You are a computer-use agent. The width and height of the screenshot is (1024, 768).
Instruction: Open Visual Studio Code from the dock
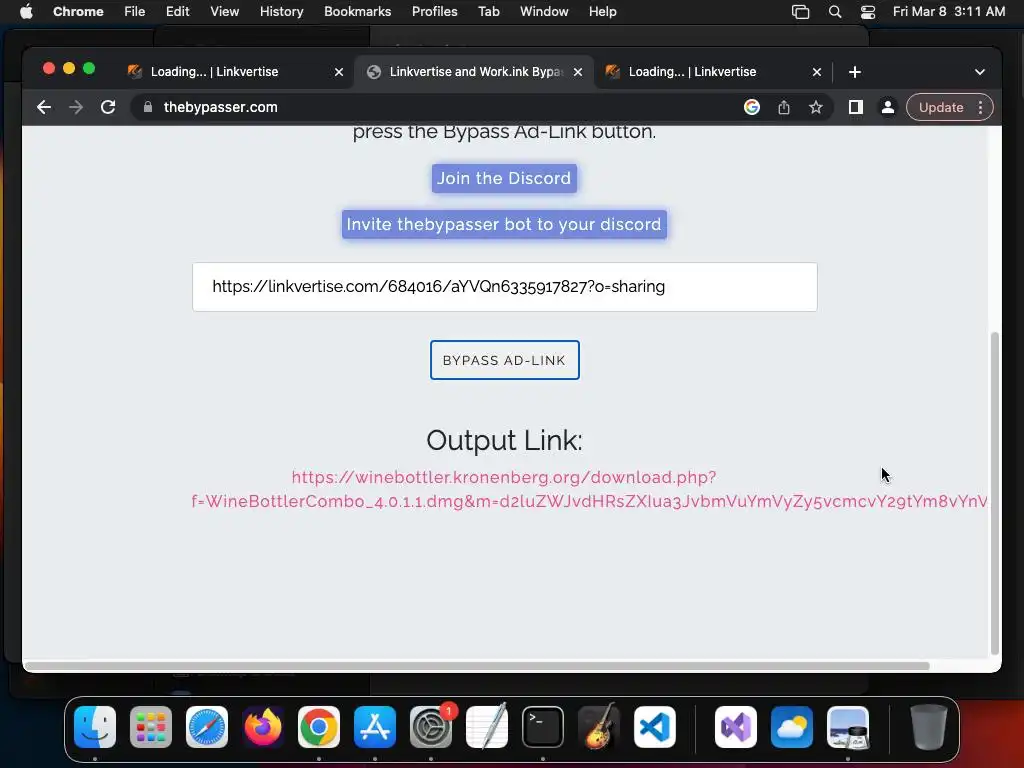(655, 727)
